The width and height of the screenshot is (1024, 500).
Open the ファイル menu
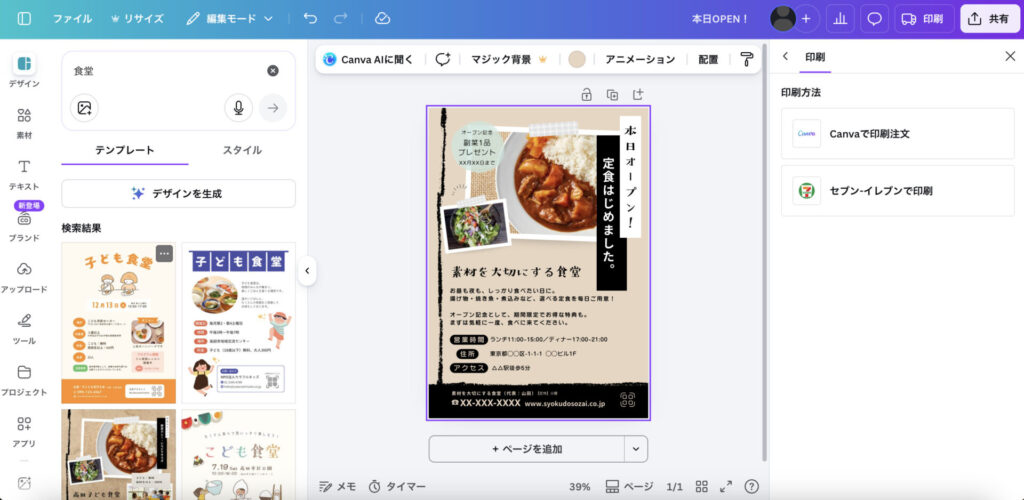click(72, 18)
